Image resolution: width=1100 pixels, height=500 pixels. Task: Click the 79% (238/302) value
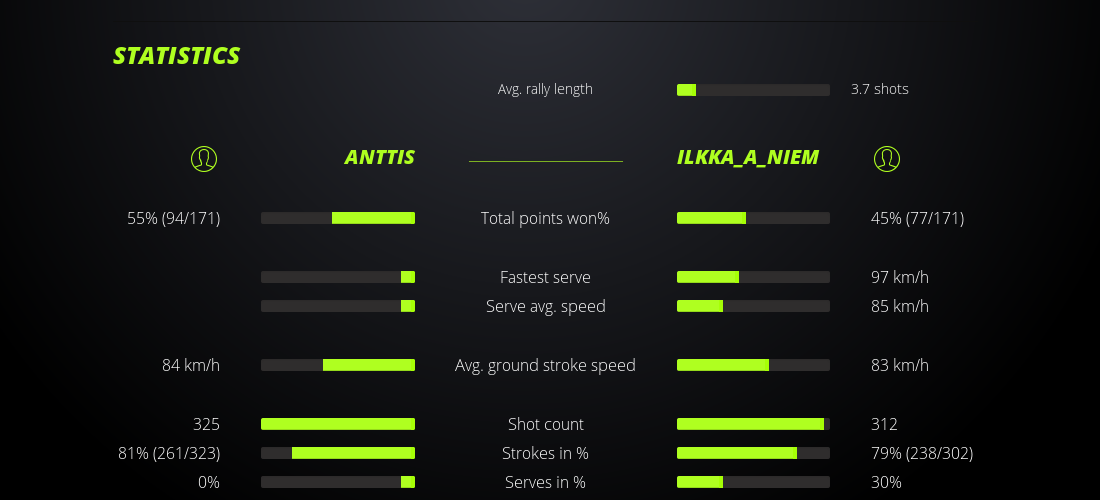coord(922,453)
